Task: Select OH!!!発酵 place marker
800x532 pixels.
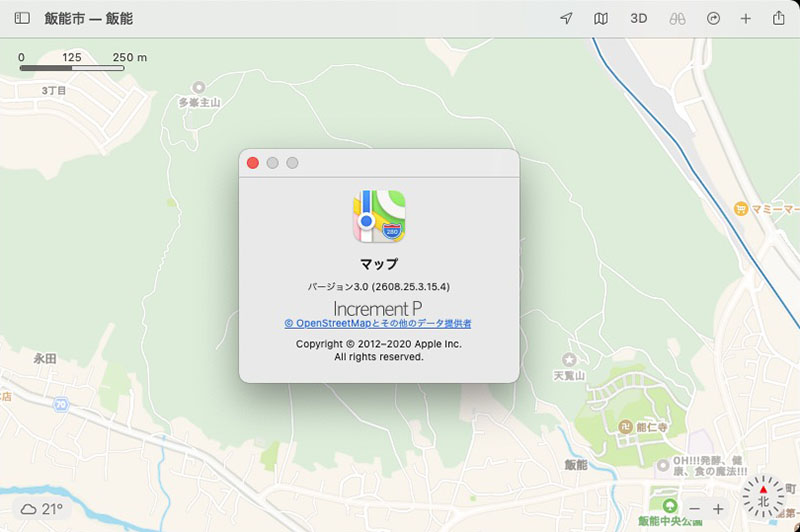Action: 663,465
